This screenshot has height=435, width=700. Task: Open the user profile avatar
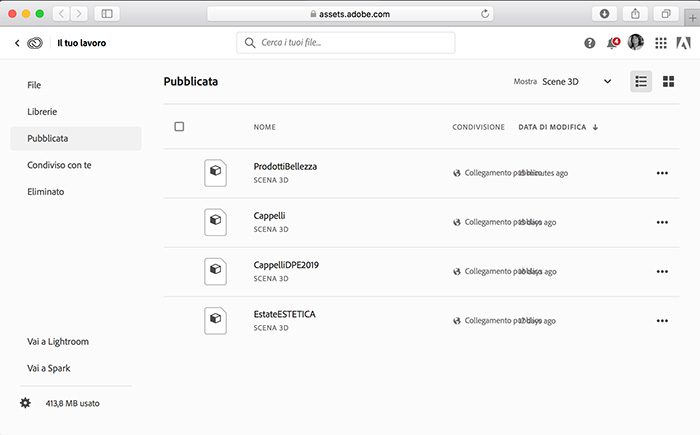tap(636, 42)
